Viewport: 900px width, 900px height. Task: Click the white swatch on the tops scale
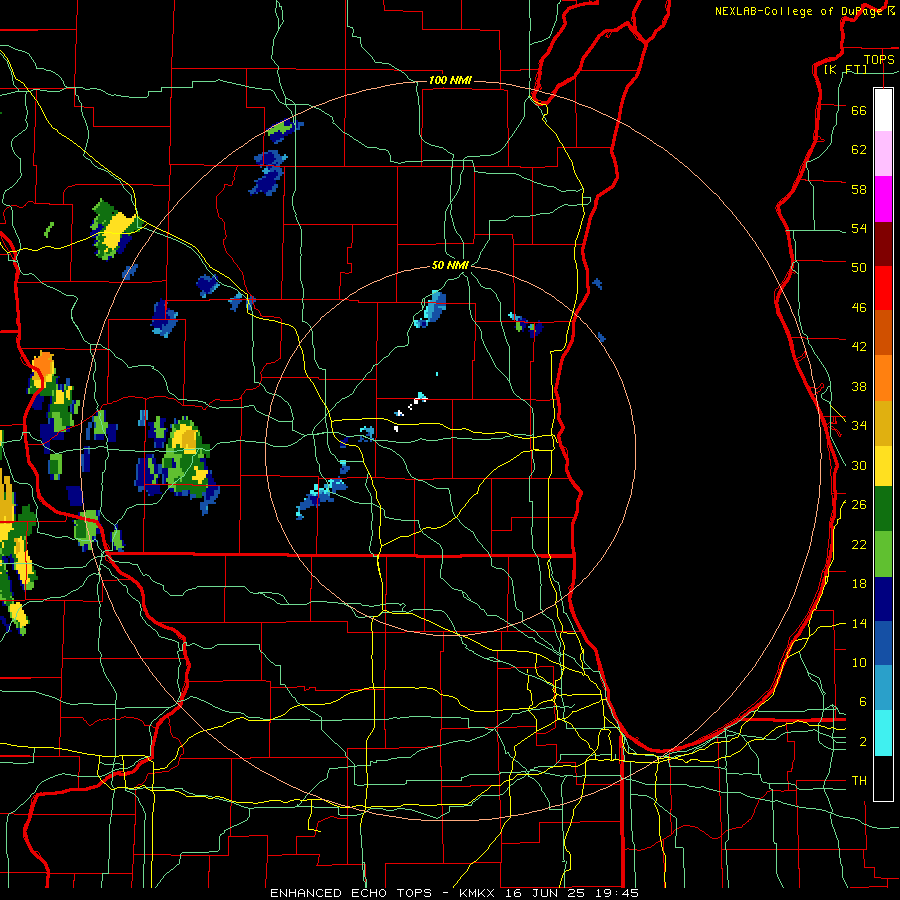(x=883, y=110)
